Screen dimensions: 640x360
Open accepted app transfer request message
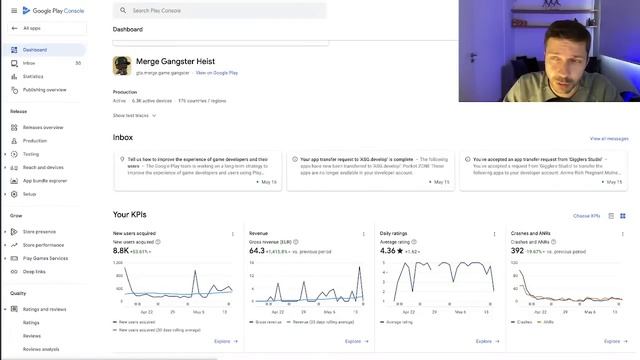[x=544, y=171]
